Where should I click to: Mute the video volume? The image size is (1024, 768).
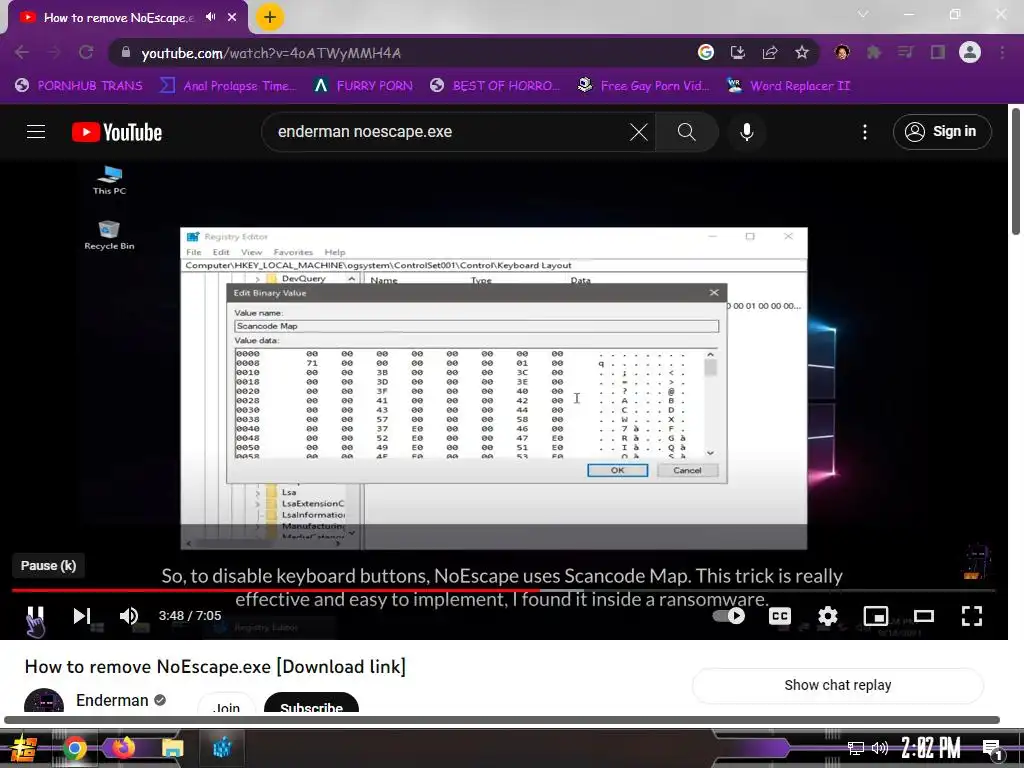coord(129,615)
